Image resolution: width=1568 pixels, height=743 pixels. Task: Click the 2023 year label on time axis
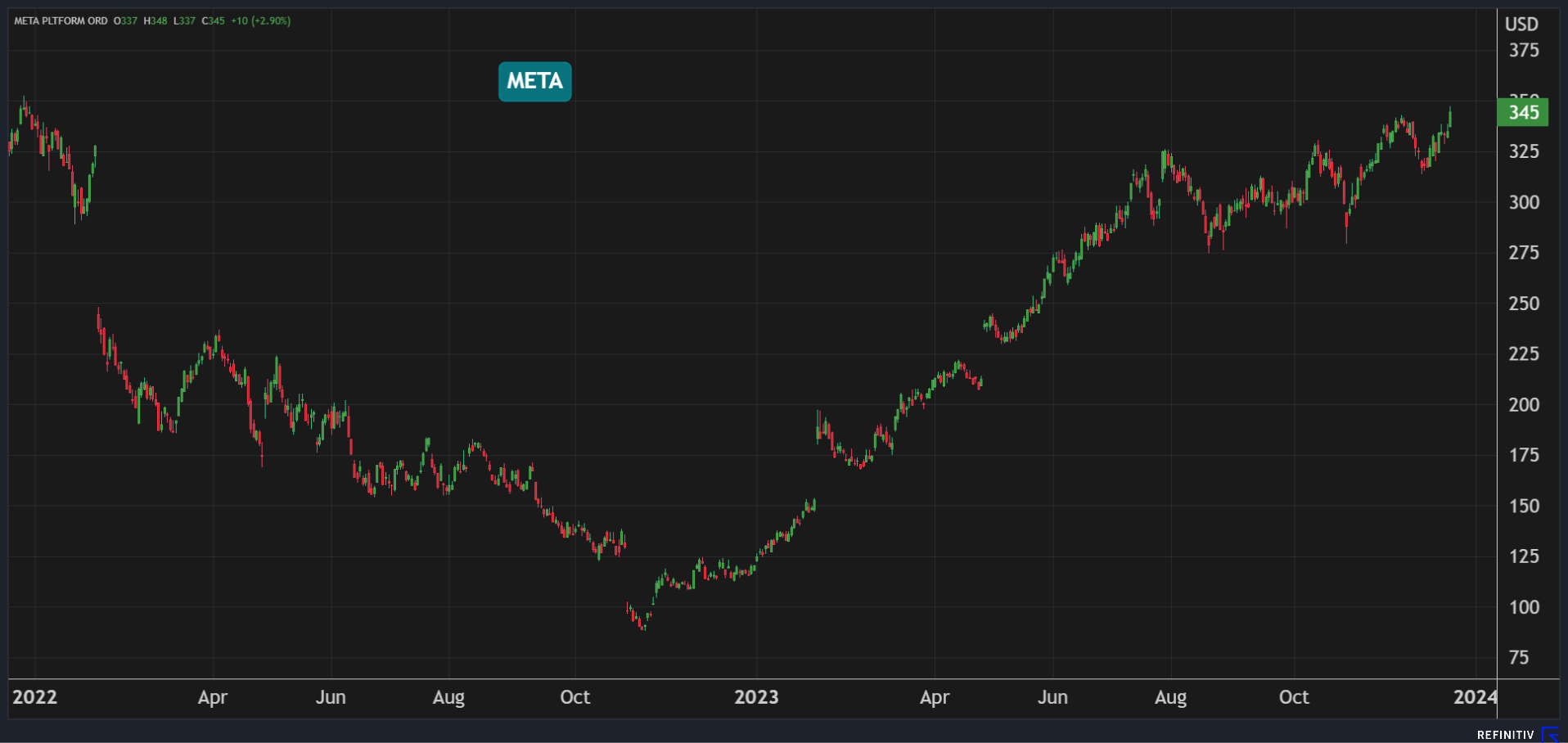[x=755, y=697]
